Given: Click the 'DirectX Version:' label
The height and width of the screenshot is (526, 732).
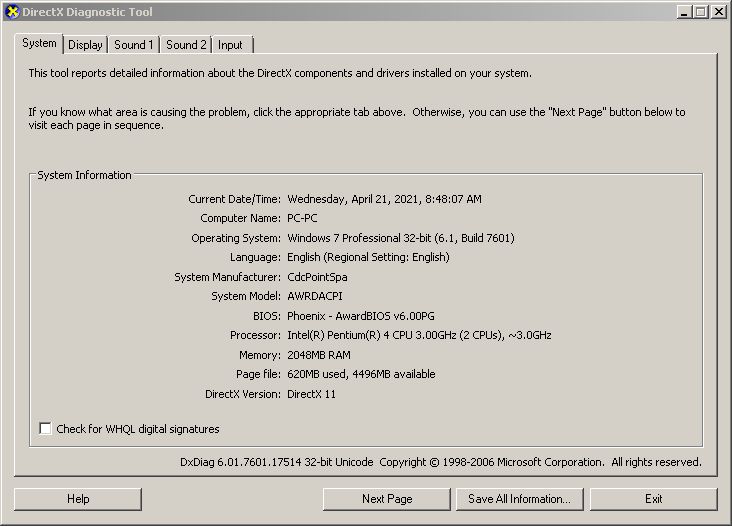Looking at the screenshot, I should [x=243, y=394].
